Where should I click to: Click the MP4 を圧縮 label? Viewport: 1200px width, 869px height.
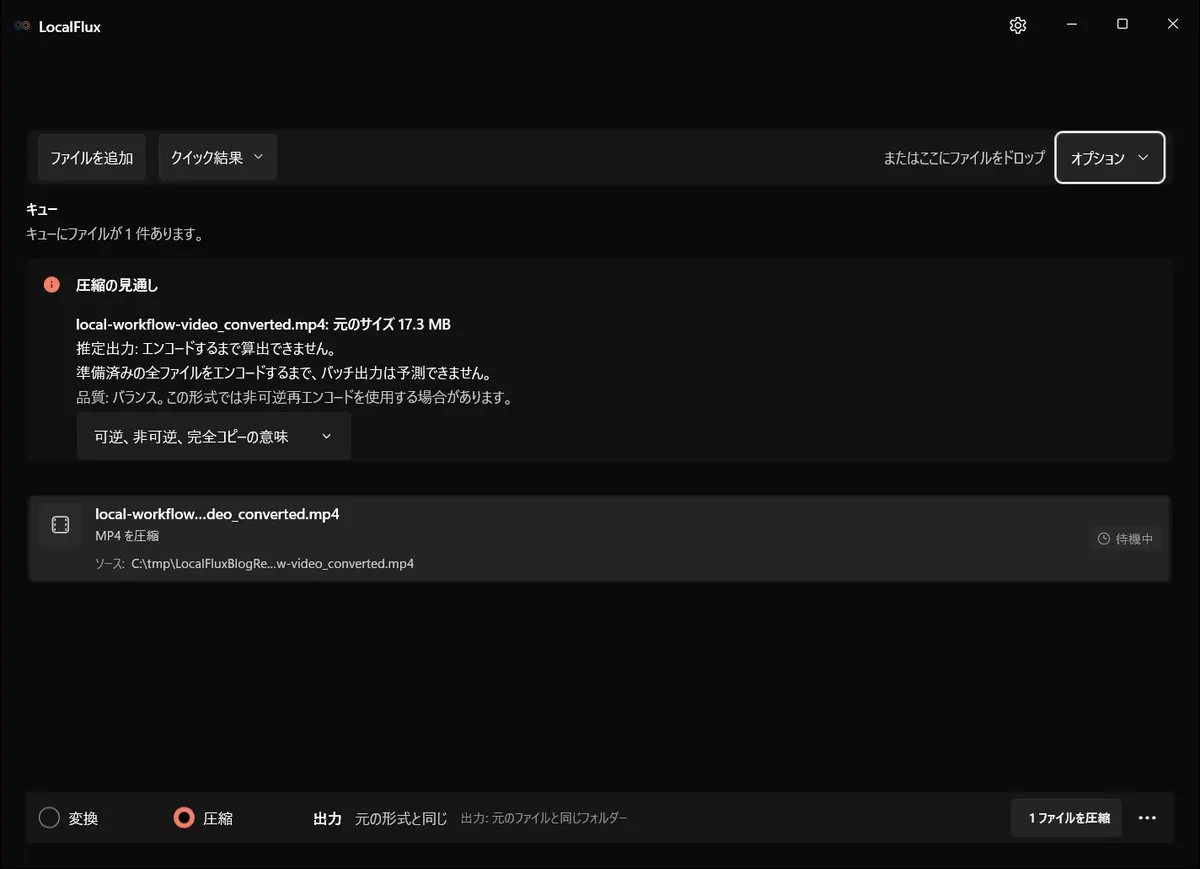(127, 536)
